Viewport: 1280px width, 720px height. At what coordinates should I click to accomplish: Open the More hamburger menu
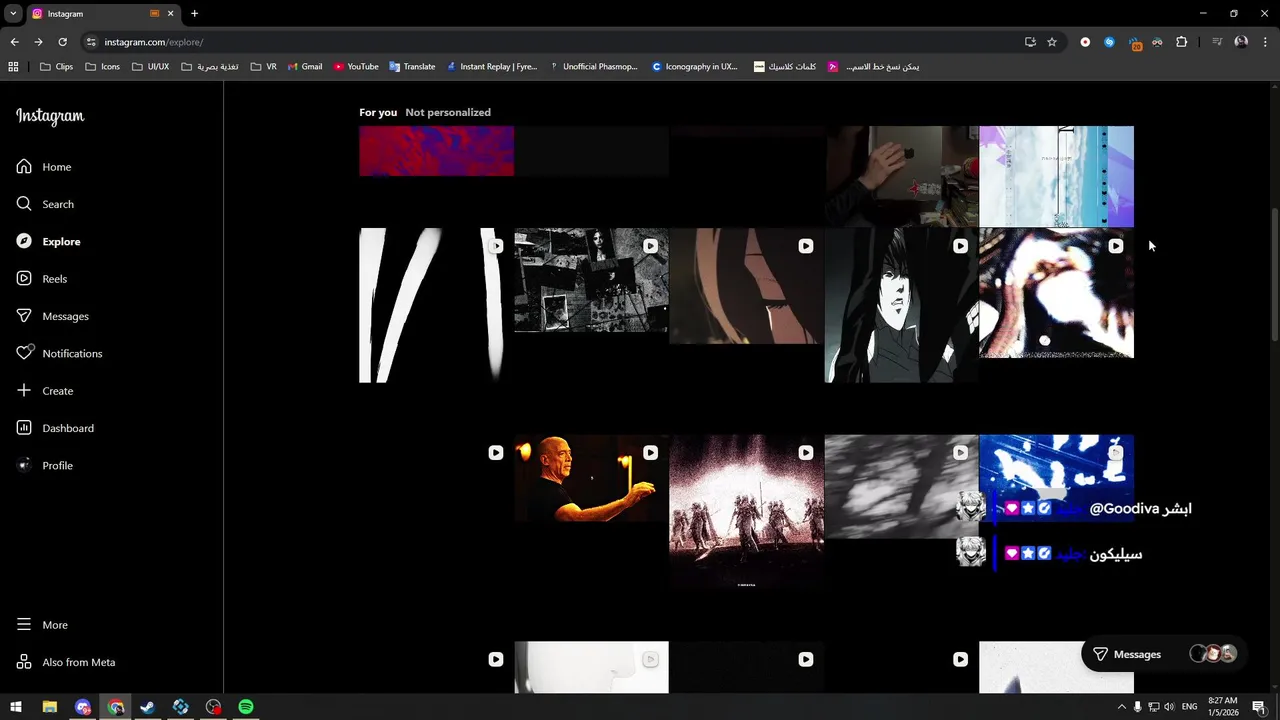(42, 625)
